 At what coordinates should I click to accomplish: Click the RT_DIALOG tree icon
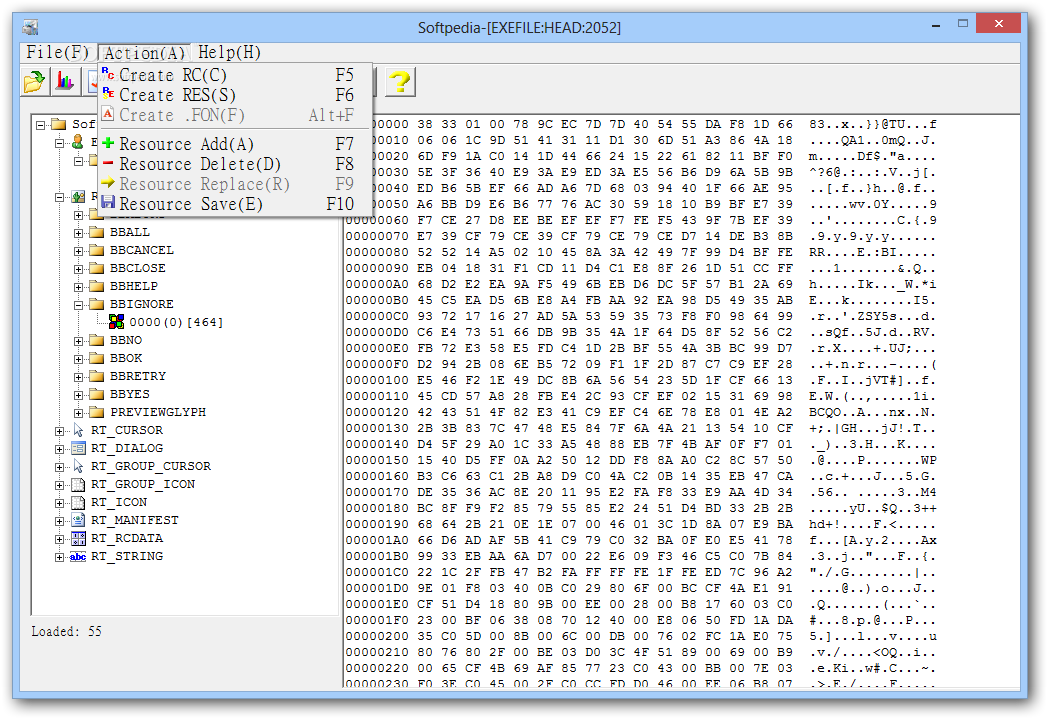[x=78, y=448]
